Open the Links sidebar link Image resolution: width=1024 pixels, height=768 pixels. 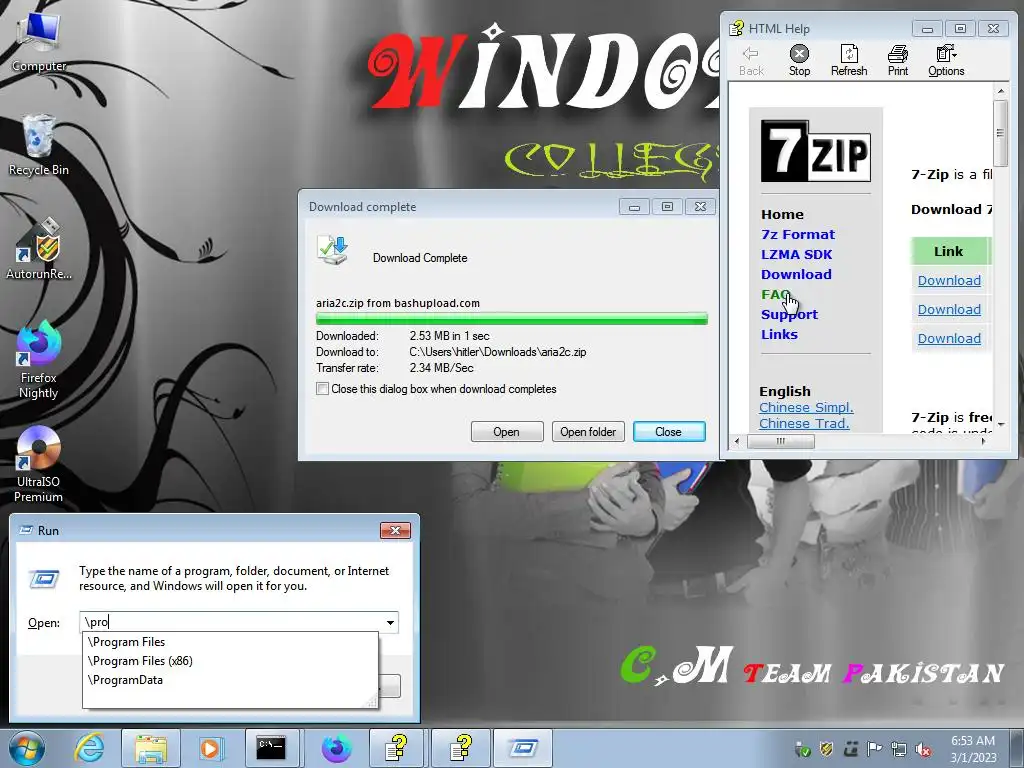[779, 334]
